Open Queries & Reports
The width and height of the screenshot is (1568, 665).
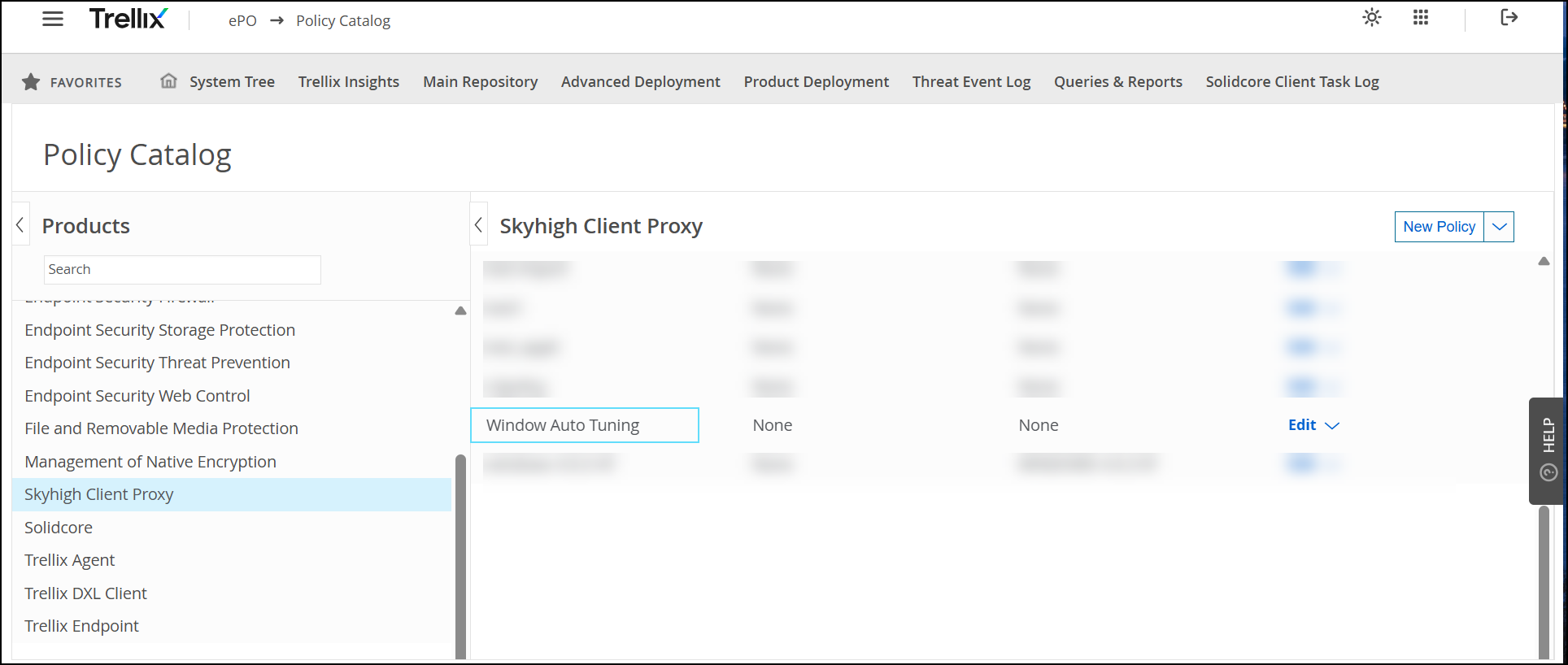(x=1118, y=81)
